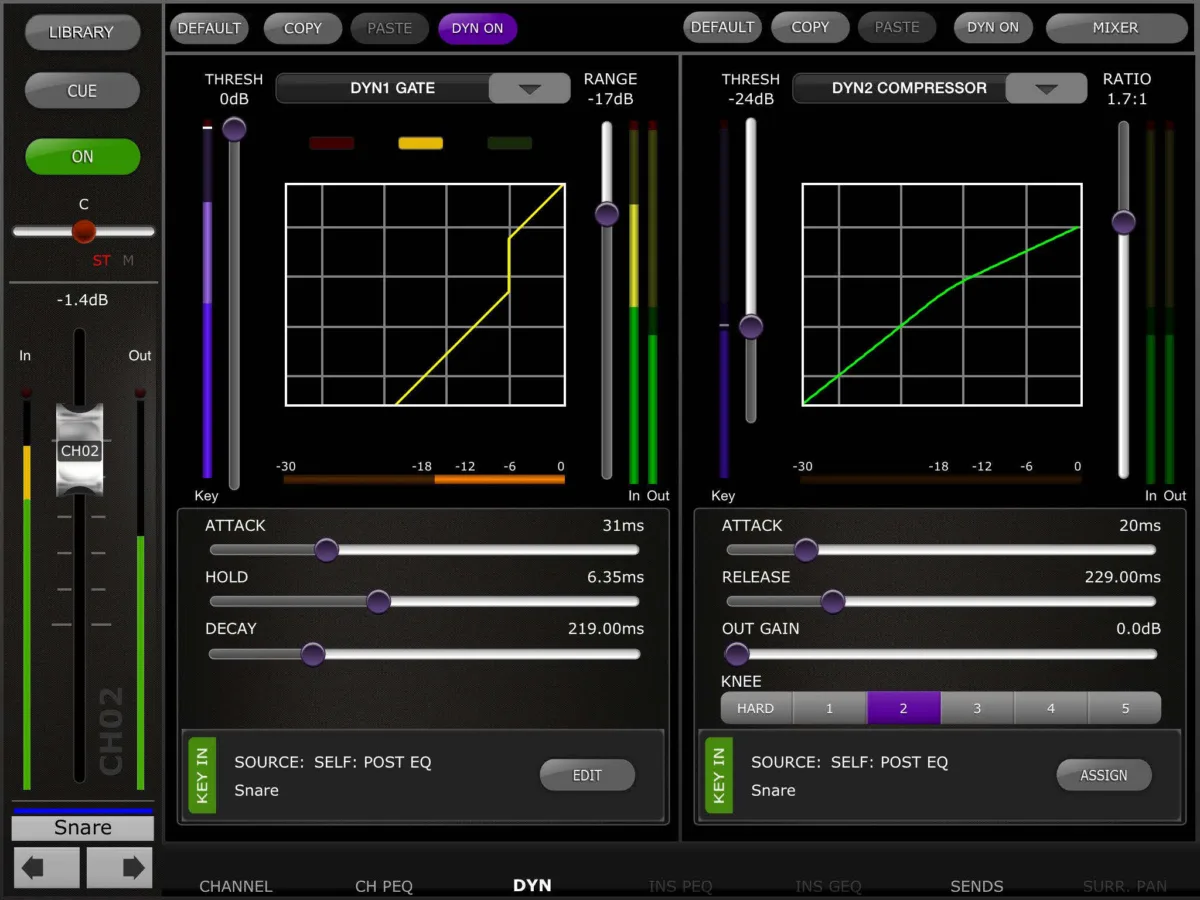The width and height of the screenshot is (1200, 900).
Task: Open the INS PEQ tab
Action: coord(680,886)
